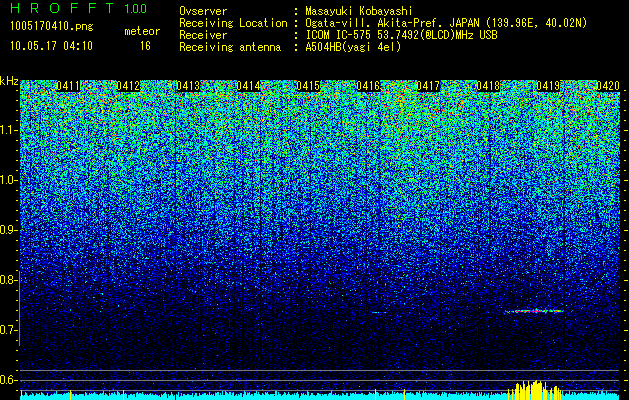Image resolution: width=629 pixels, height=400 pixels.
Task: Click the 0420 time marker
Action: (x=608, y=86)
